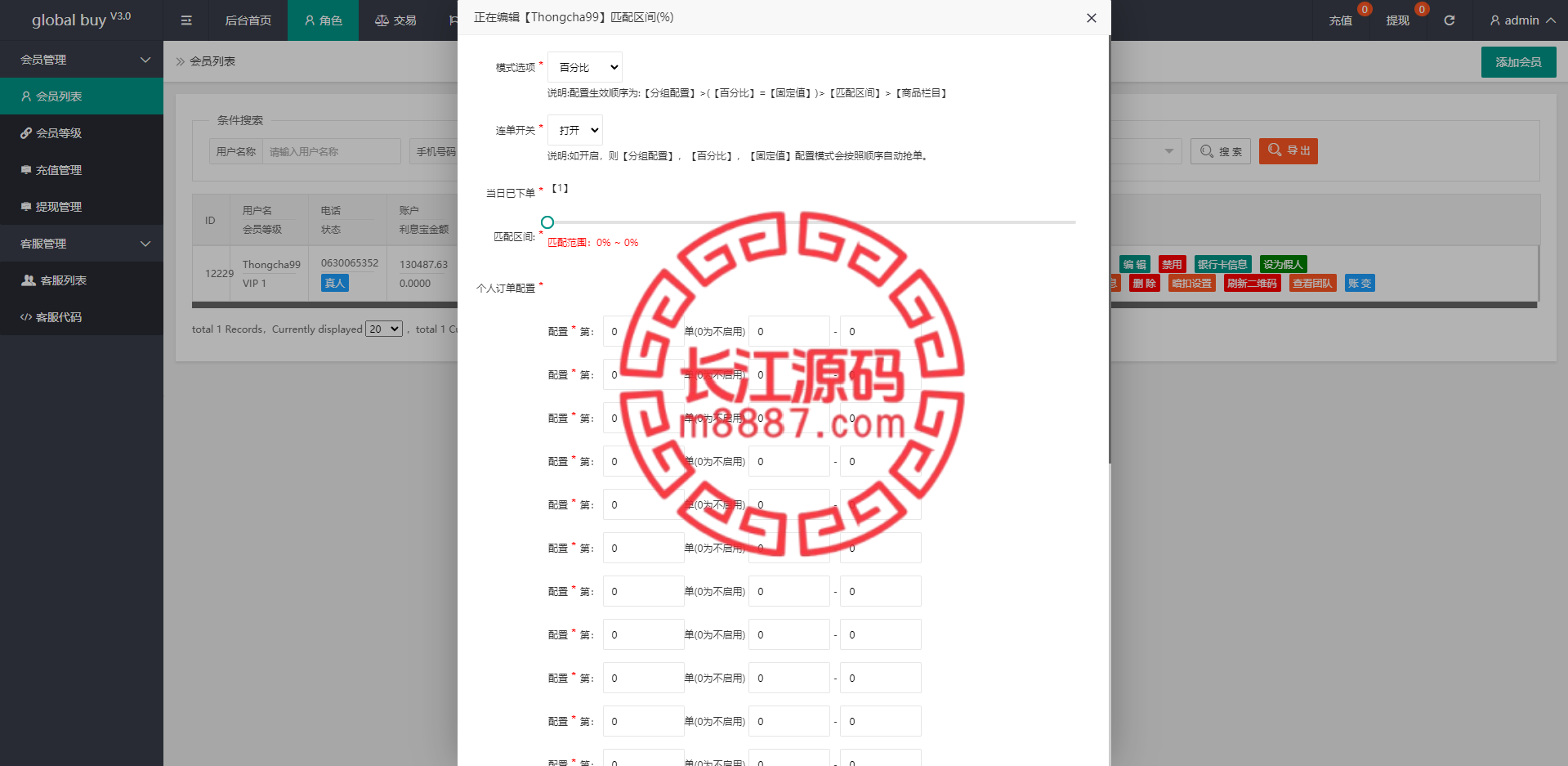Click the icon beside 充值管理 in sidebar
Image resolution: width=1568 pixels, height=766 pixels.
tap(26, 170)
